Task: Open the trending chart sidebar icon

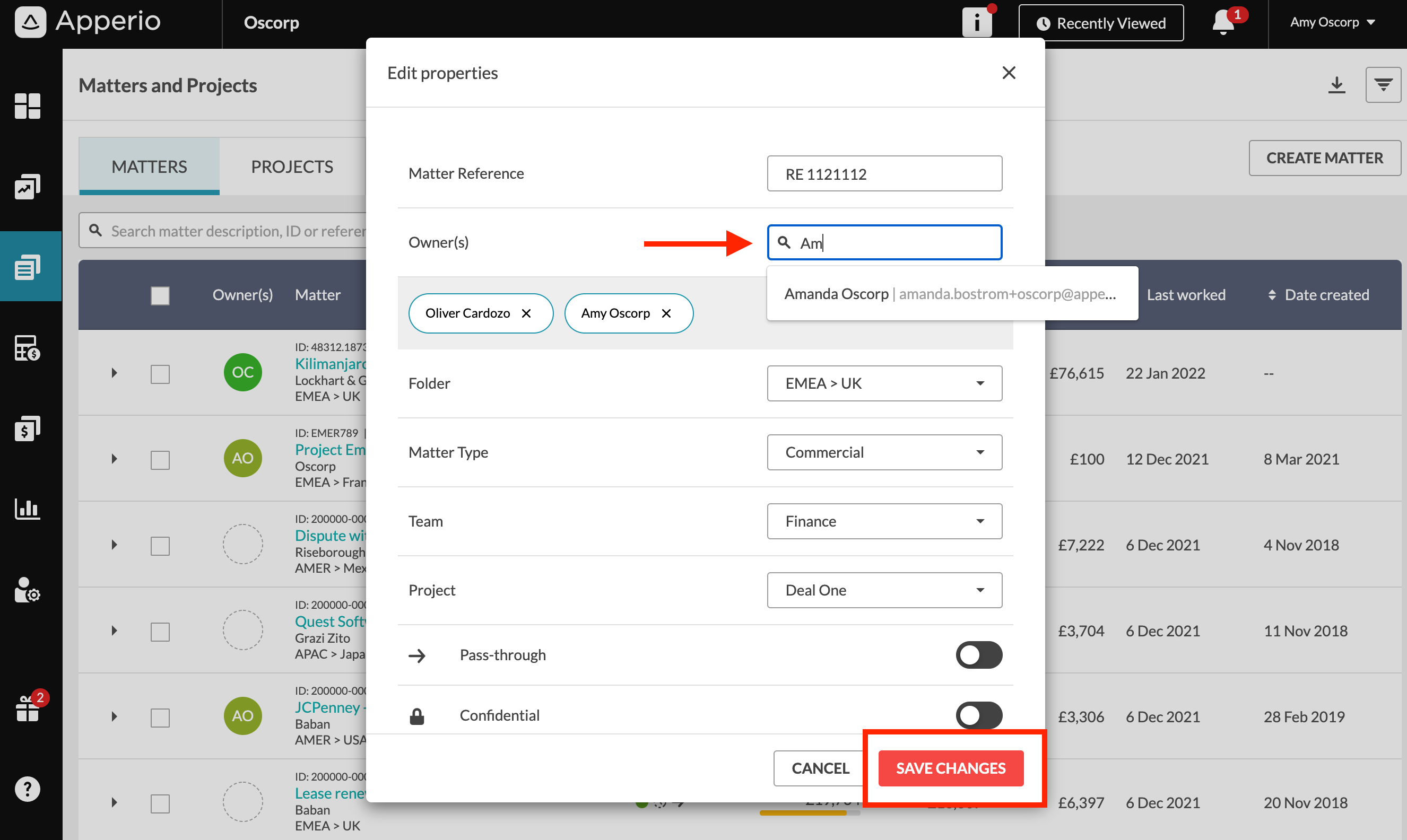Action: (27, 187)
